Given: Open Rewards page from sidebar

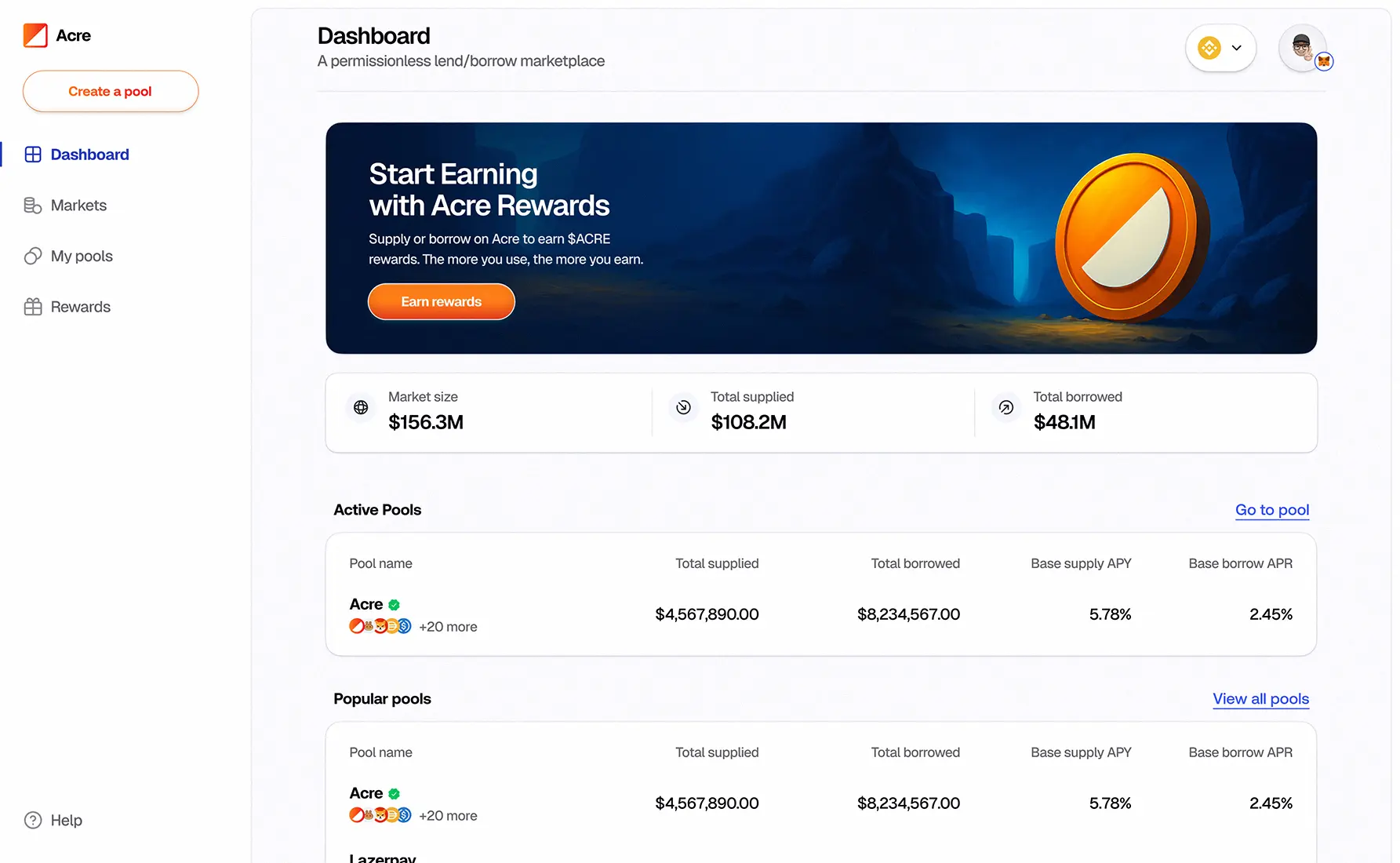Looking at the screenshot, I should pos(80,307).
